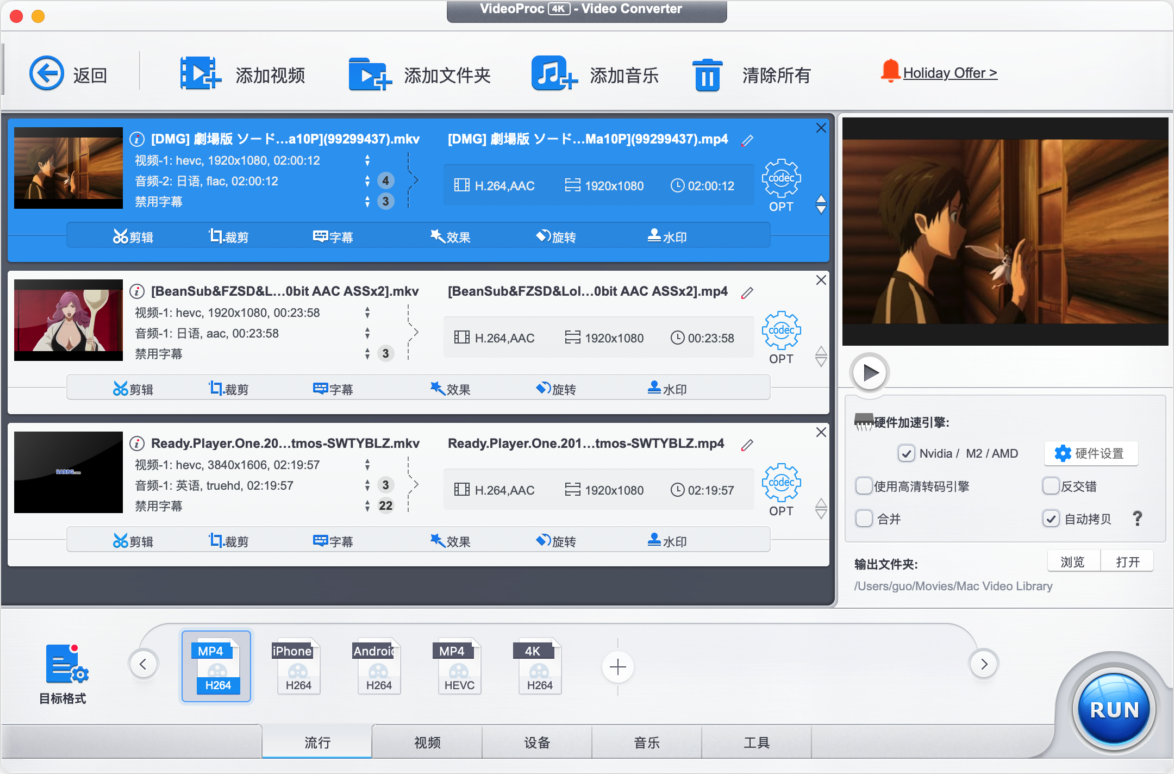Open 旋转 rotate for DMG video
This screenshot has width=1174, height=774.
click(x=556, y=237)
